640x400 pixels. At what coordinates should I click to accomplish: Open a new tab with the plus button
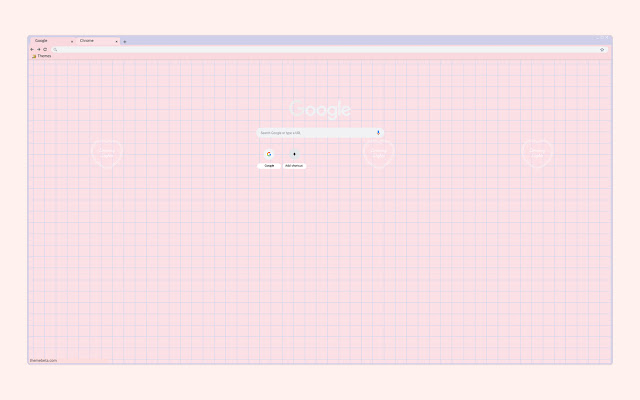(x=125, y=42)
